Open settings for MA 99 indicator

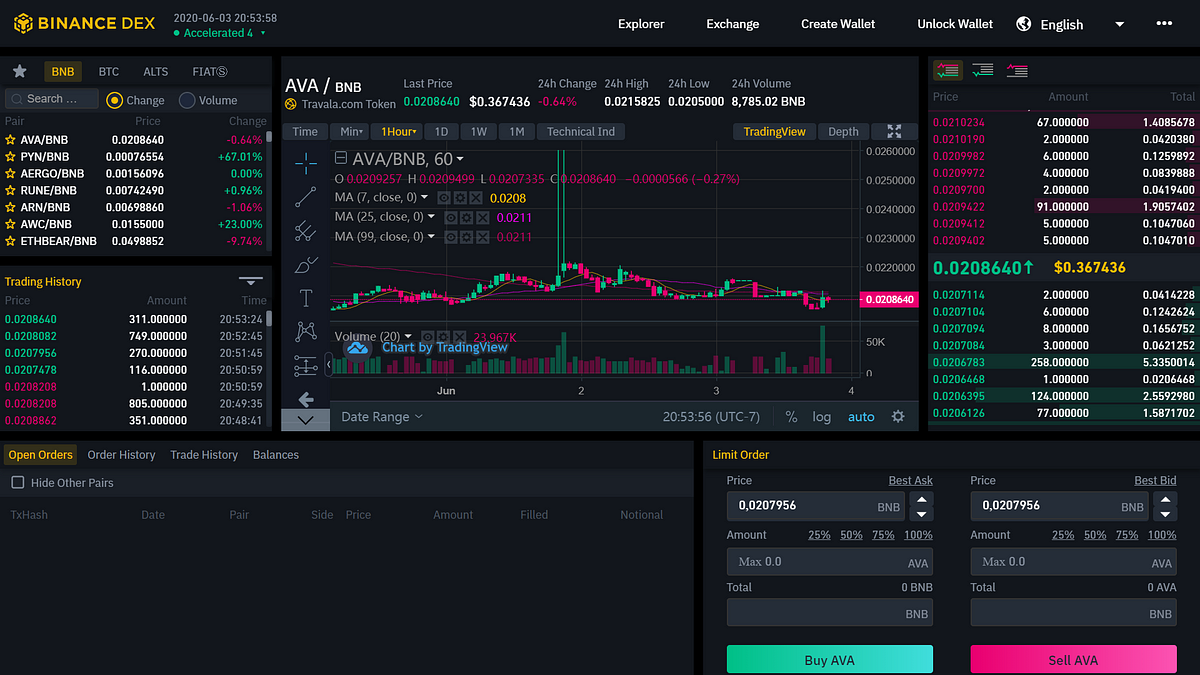pyautogui.click(x=466, y=237)
